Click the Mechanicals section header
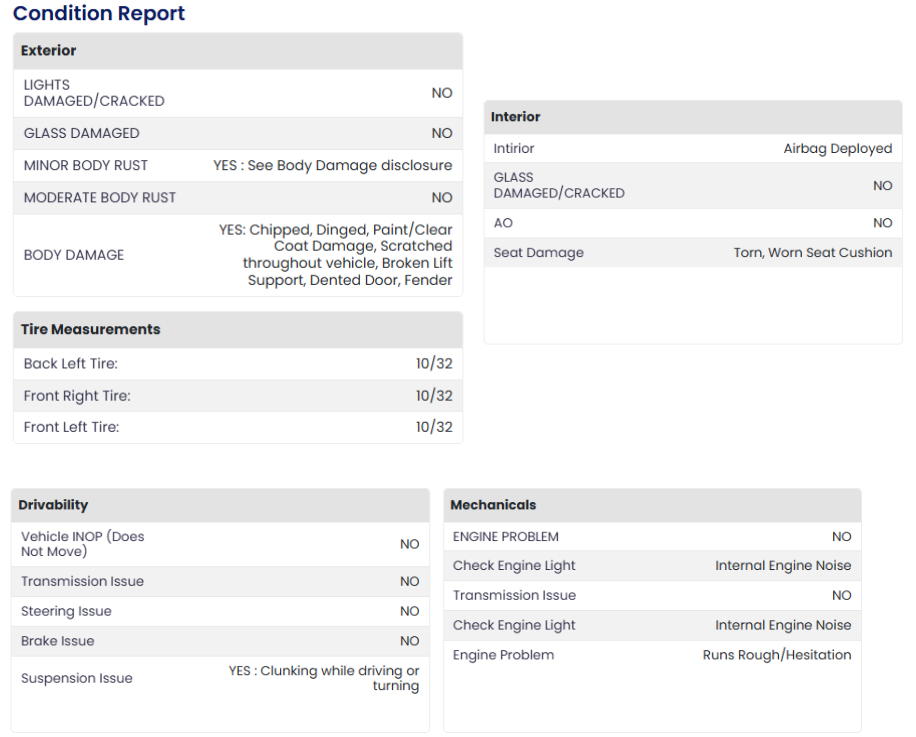 tap(493, 505)
